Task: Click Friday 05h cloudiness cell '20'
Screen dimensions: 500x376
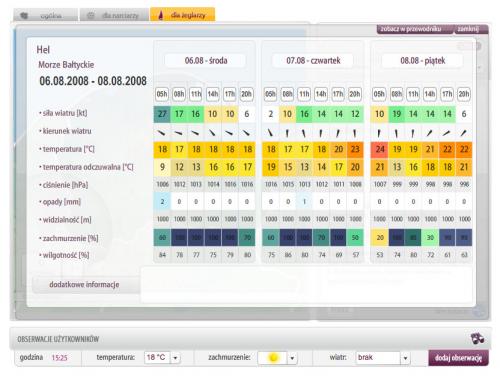Action: click(380, 238)
